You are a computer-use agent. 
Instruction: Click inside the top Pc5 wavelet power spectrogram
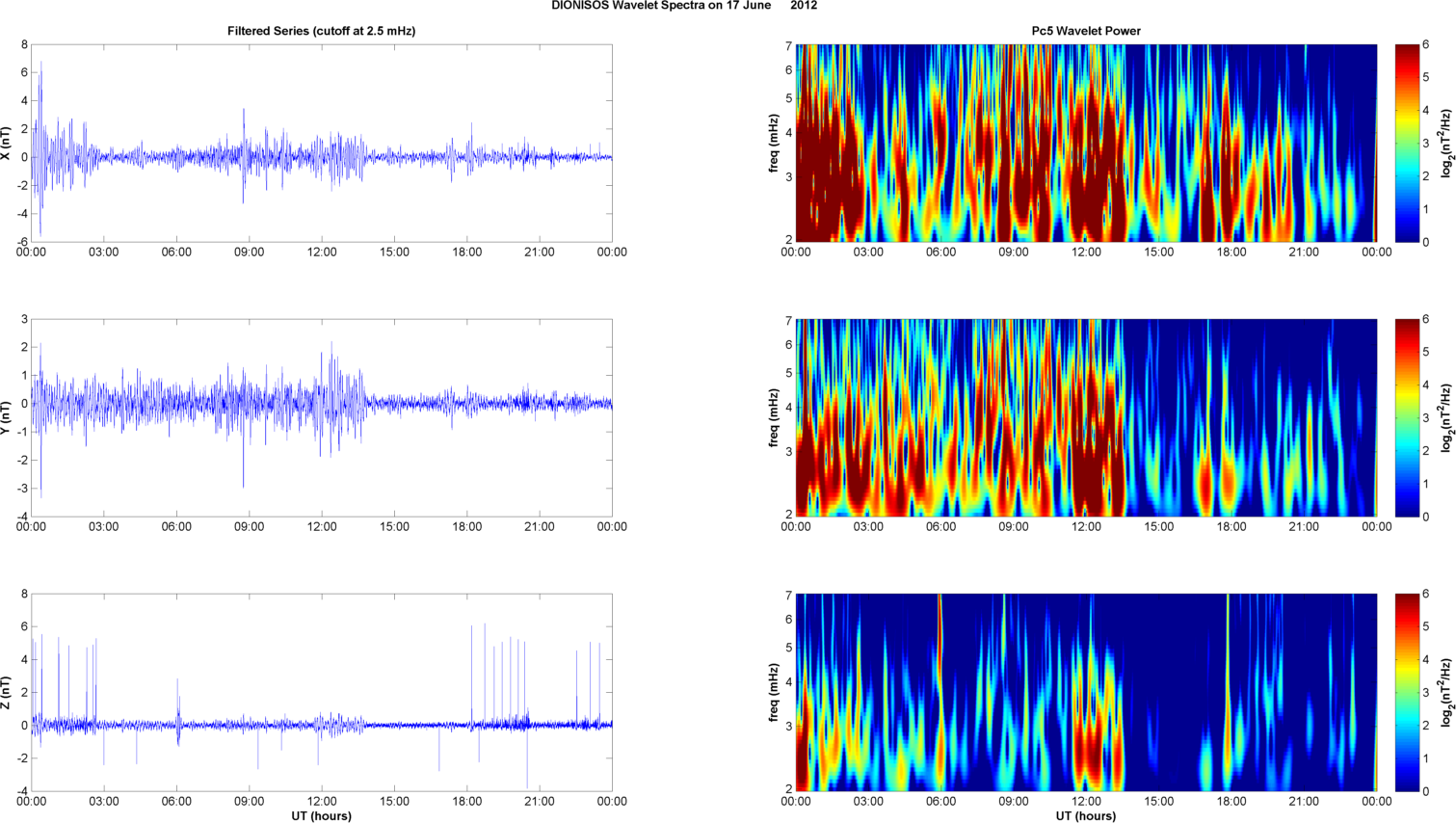pyautogui.click(x=1086, y=143)
